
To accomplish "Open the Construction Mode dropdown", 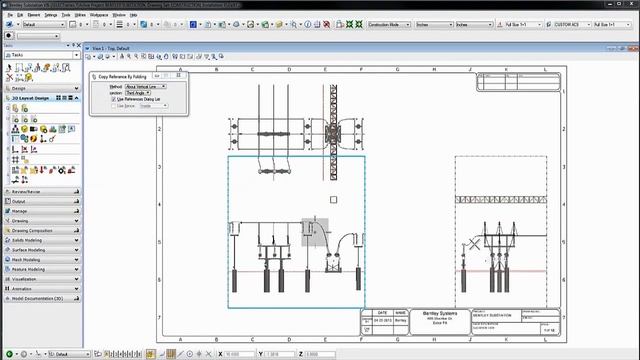I will (389, 24).
